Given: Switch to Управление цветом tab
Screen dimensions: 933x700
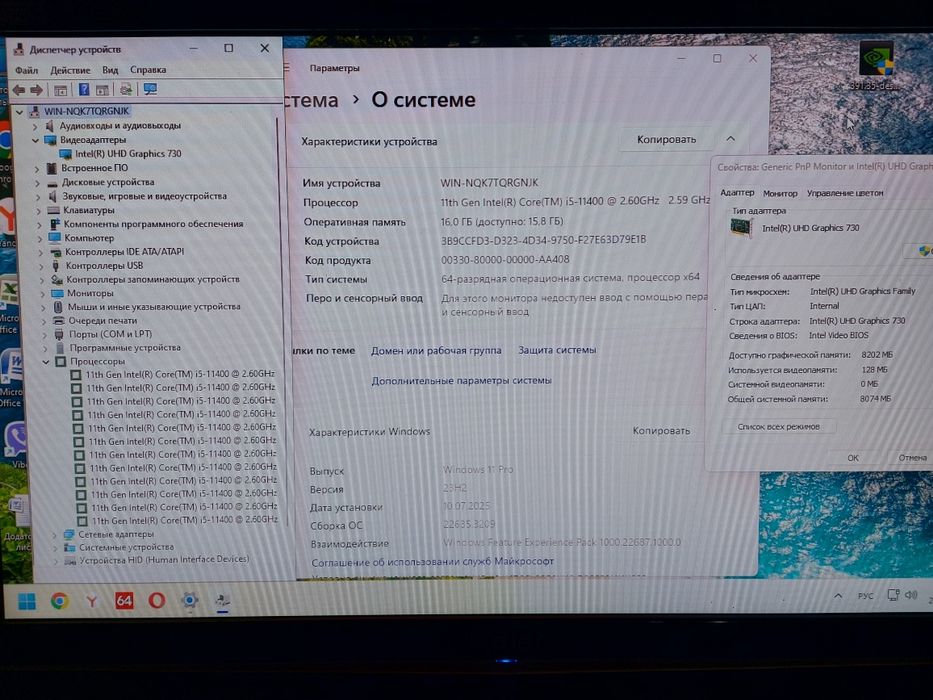Looking at the screenshot, I should coord(845,193).
